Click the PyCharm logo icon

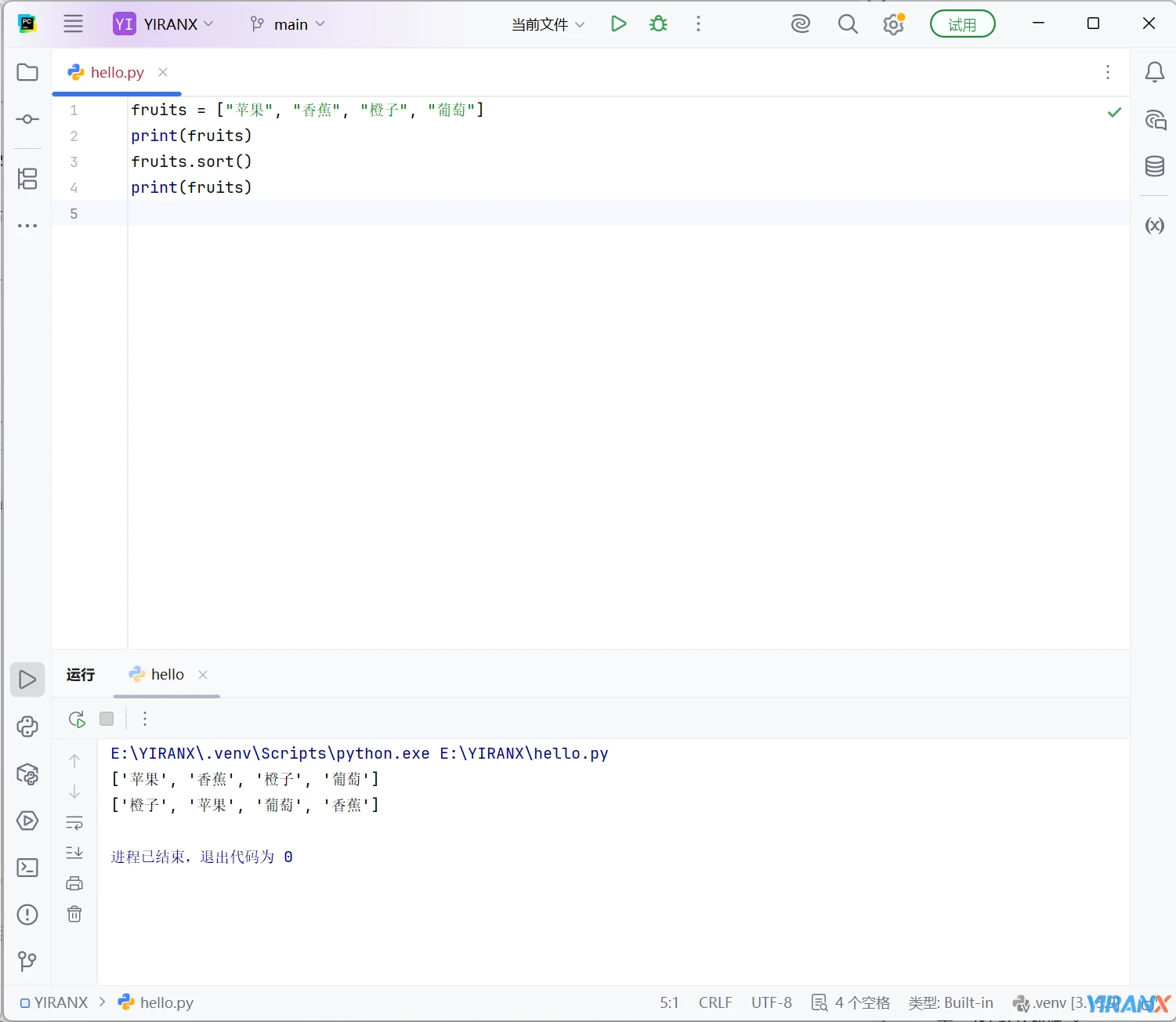tap(27, 24)
